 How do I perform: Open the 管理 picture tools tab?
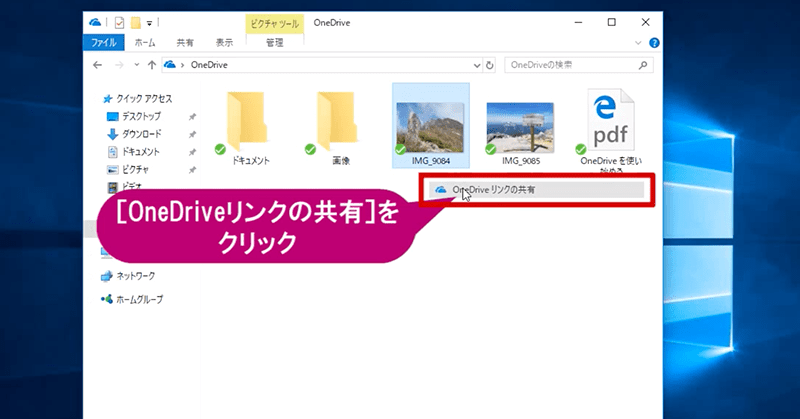pos(274,42)
